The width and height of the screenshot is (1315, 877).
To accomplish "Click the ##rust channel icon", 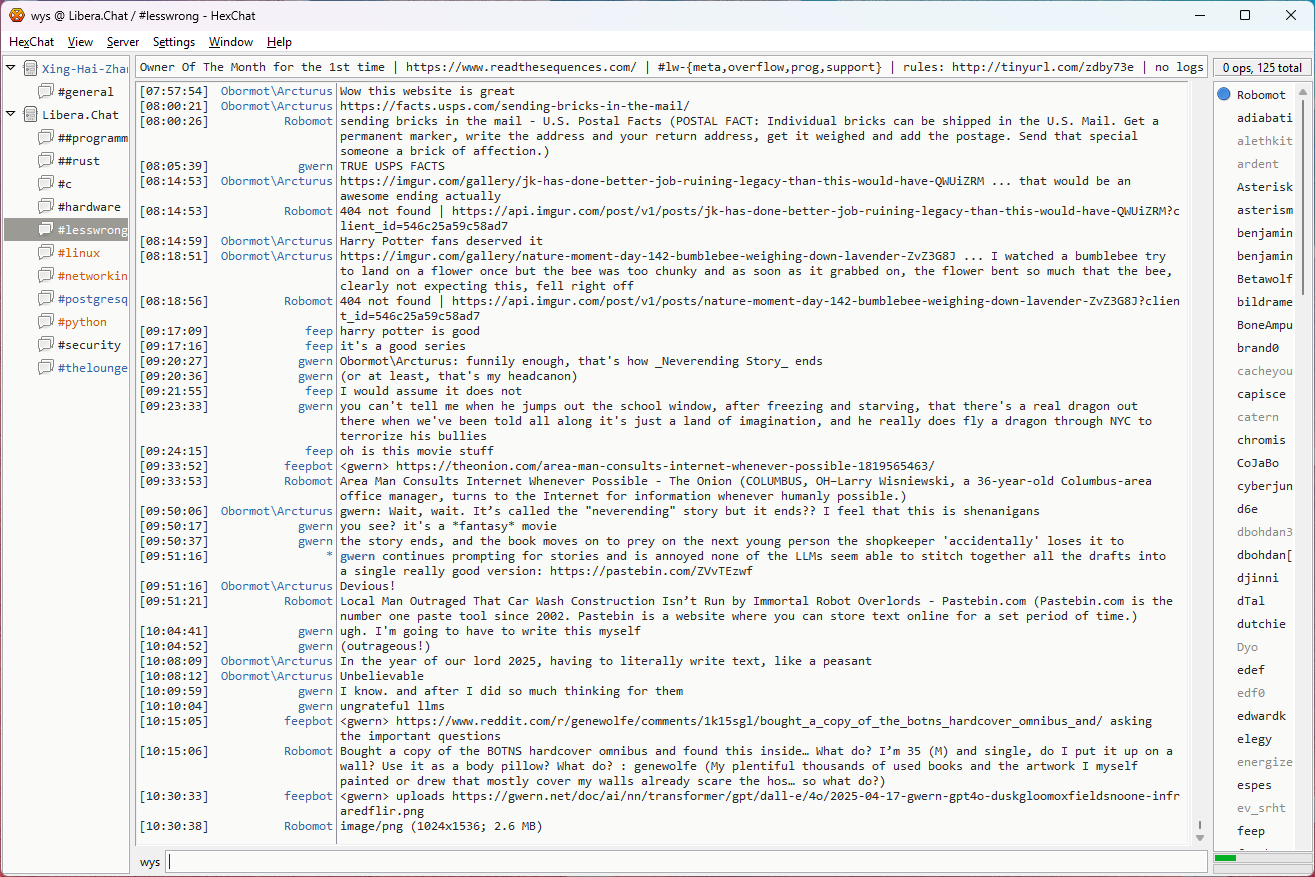I will coord(46,161).
